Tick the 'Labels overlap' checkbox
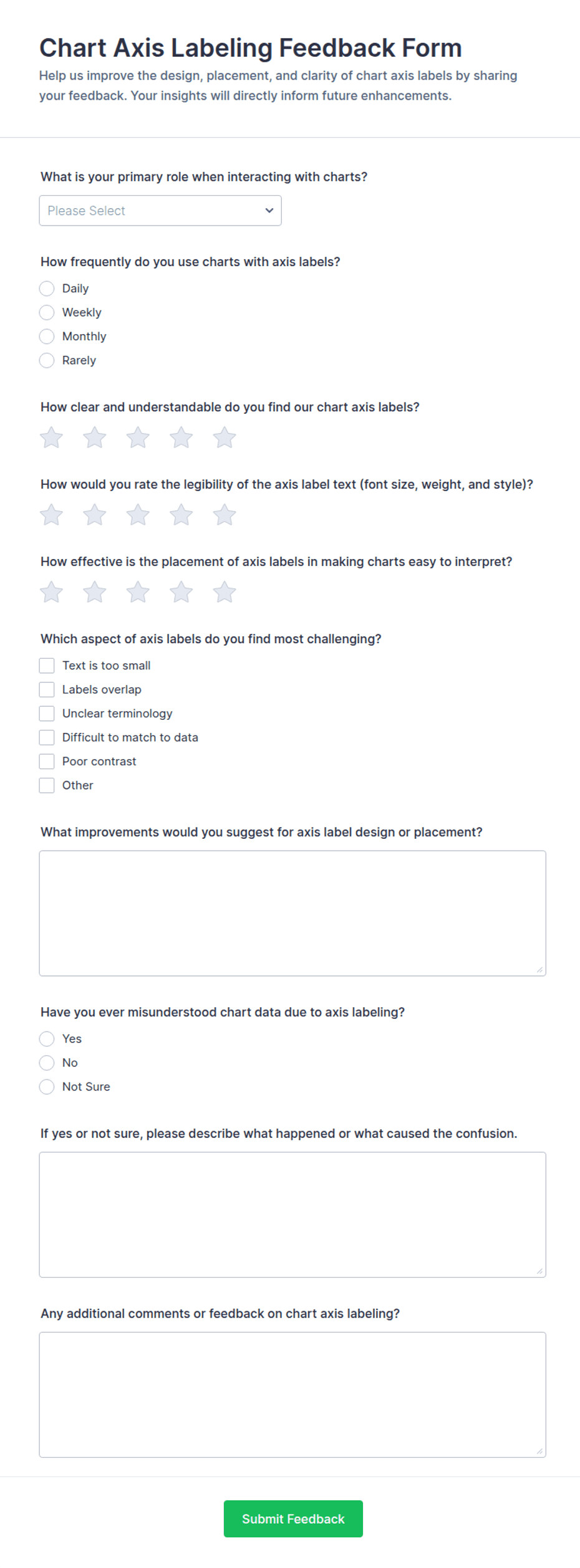The height and width of the screenshot is (1568, 580). pyautogui.click(x=47, y=689)
